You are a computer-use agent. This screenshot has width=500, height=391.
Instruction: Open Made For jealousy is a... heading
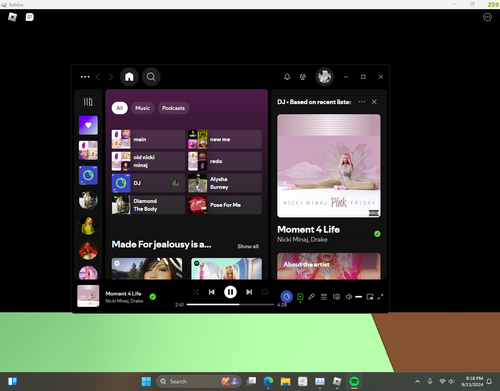click(x=161, y=245)
